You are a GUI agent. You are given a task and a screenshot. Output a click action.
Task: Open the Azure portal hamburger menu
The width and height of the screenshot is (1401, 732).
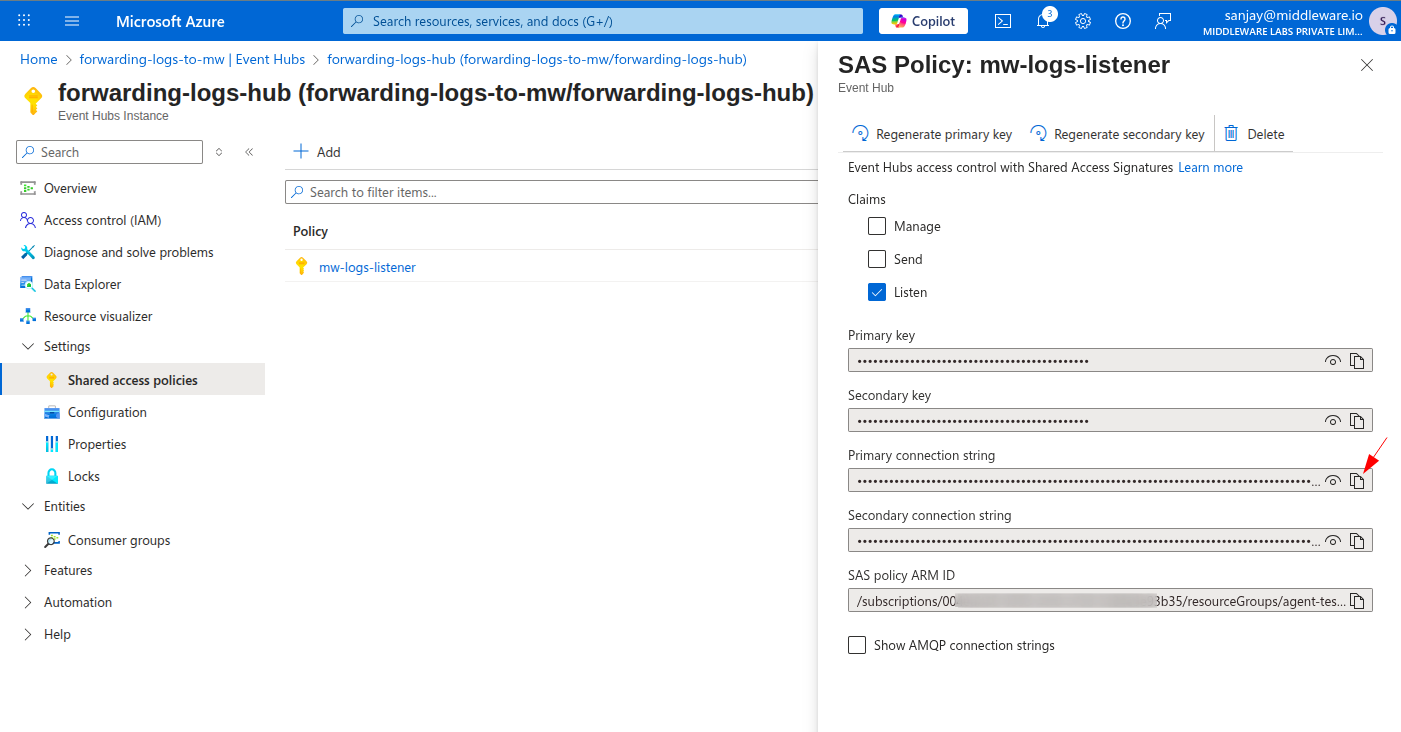[x=72, y=21]
